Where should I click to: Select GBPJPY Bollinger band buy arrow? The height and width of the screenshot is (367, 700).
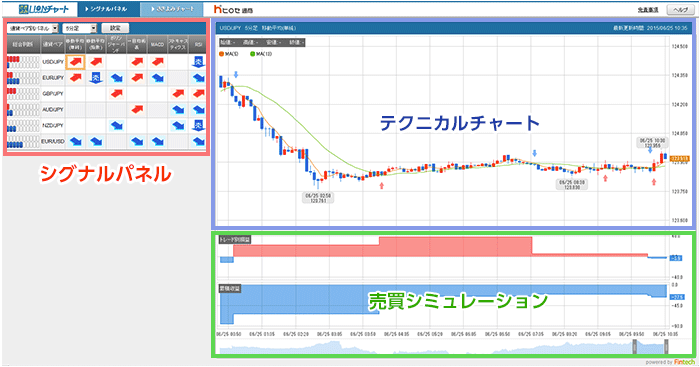pos(117,94)
